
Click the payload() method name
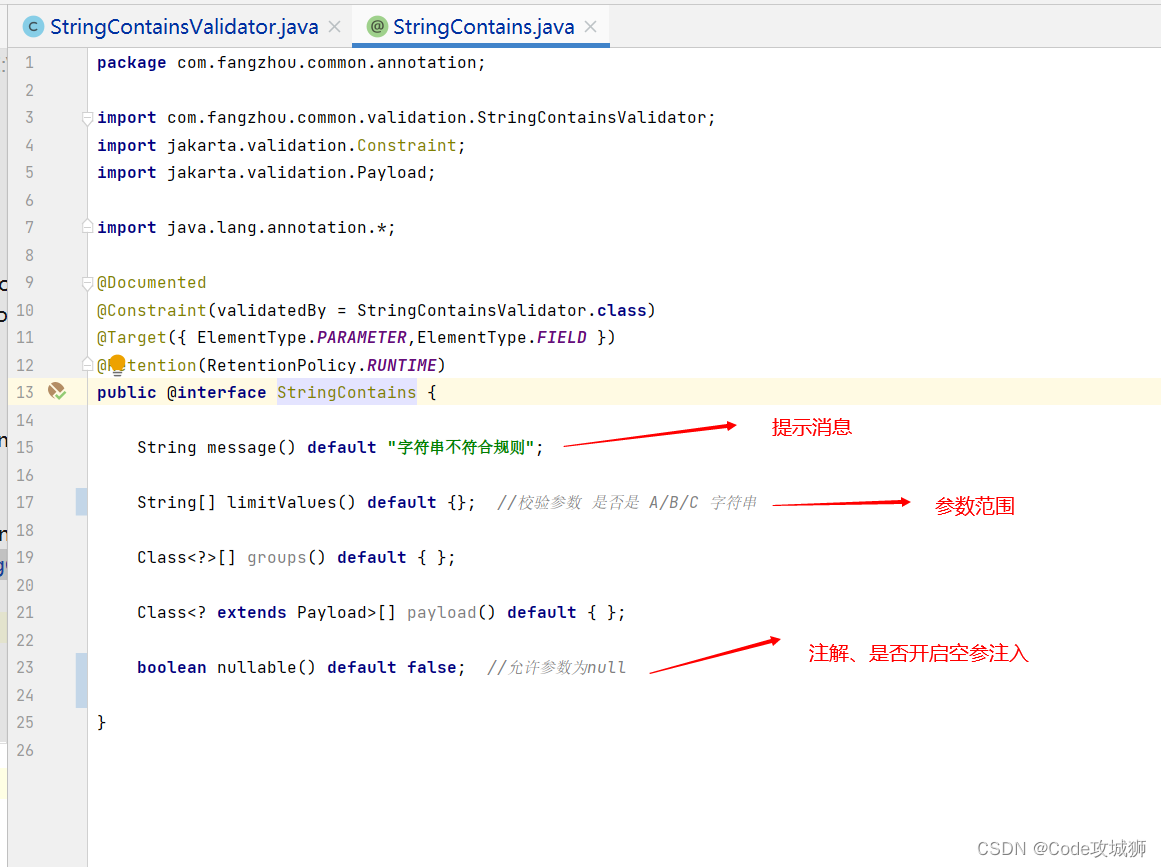[451, 613]
